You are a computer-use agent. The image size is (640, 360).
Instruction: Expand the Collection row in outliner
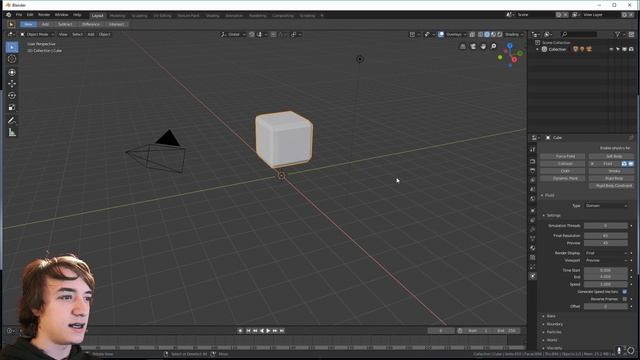tap(538, 49)
